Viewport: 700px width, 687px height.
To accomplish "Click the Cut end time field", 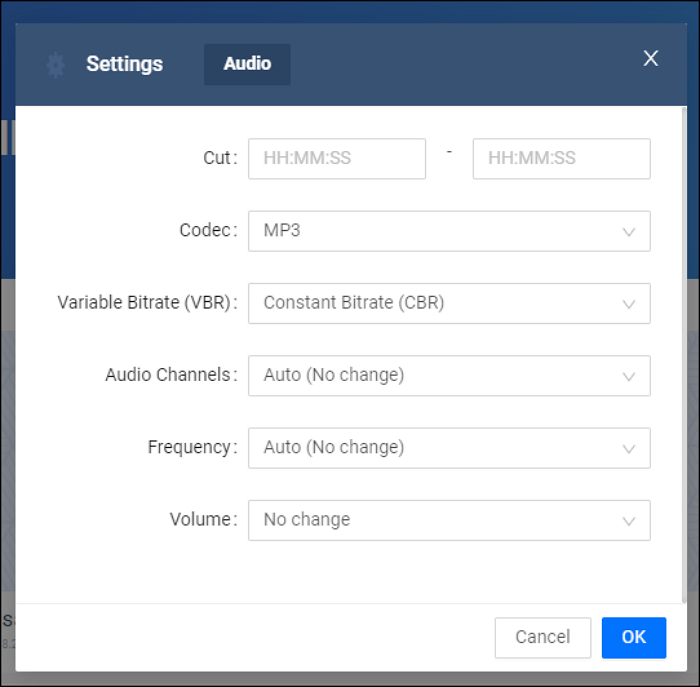I will click(x=561, y=159).
